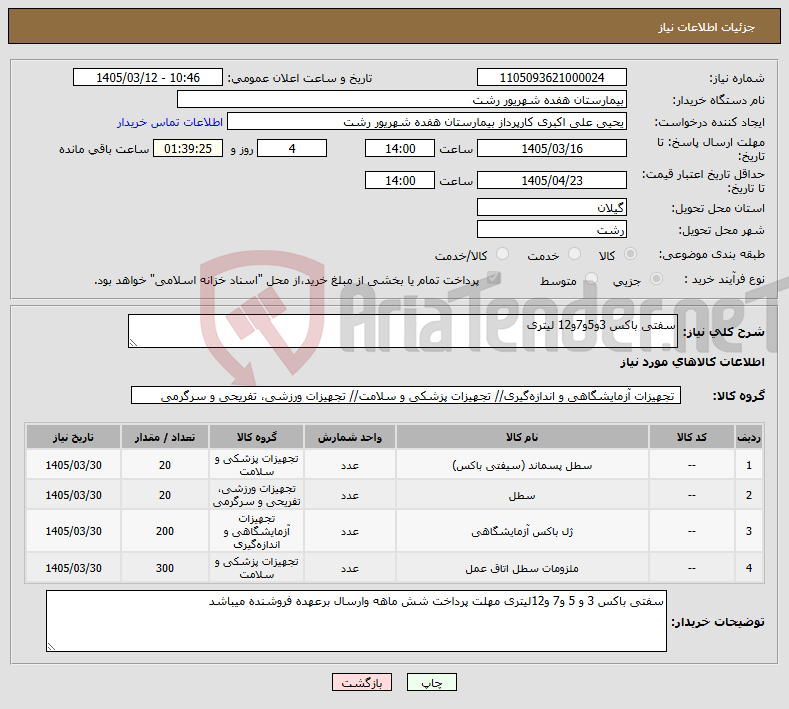Click the announcement date field 1405/03/12 - 10:46
The image size is (789, 709).
pos(148,77)
